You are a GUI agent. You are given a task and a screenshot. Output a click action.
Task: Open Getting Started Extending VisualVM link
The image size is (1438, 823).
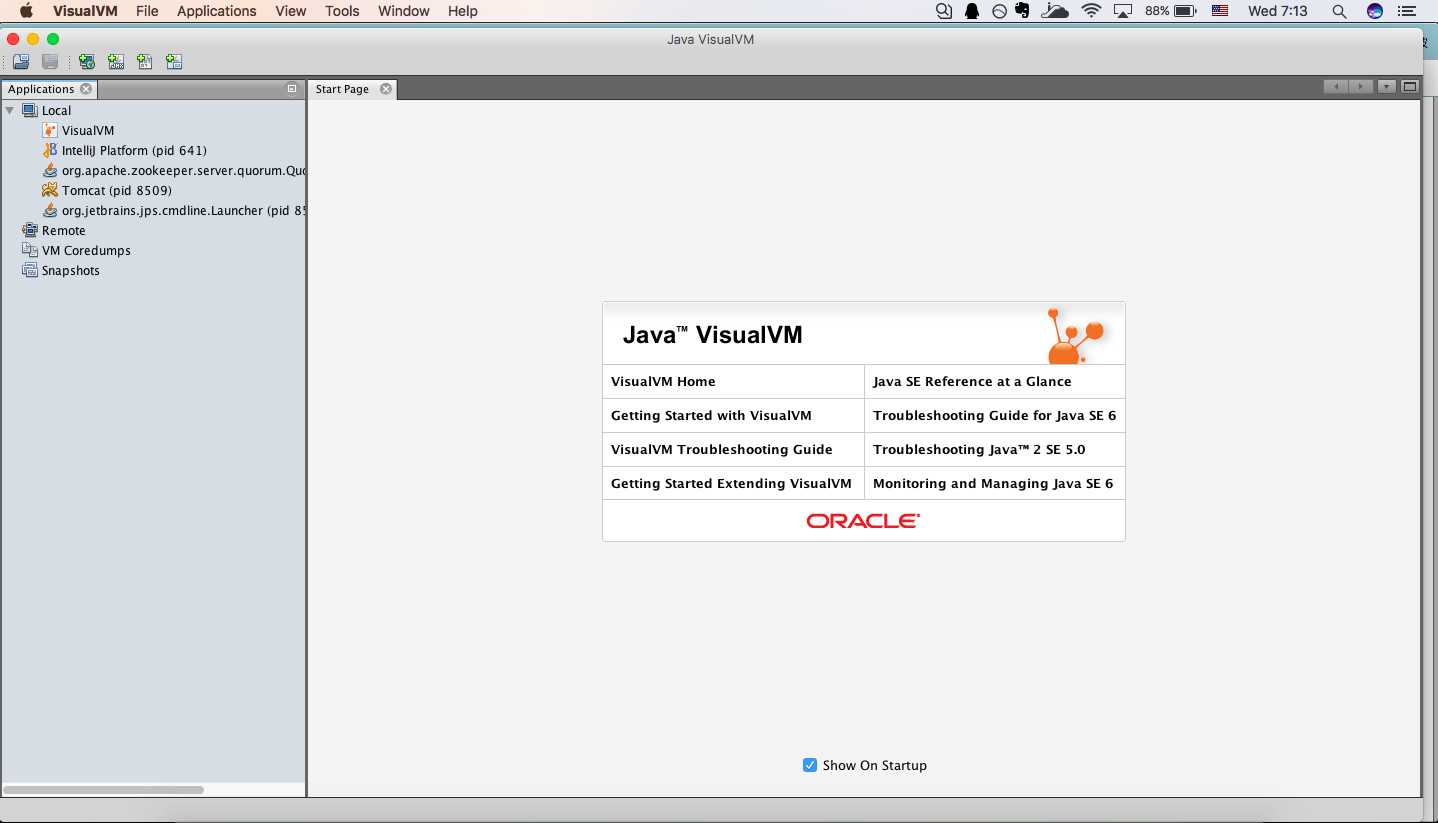tap(731, 483)
